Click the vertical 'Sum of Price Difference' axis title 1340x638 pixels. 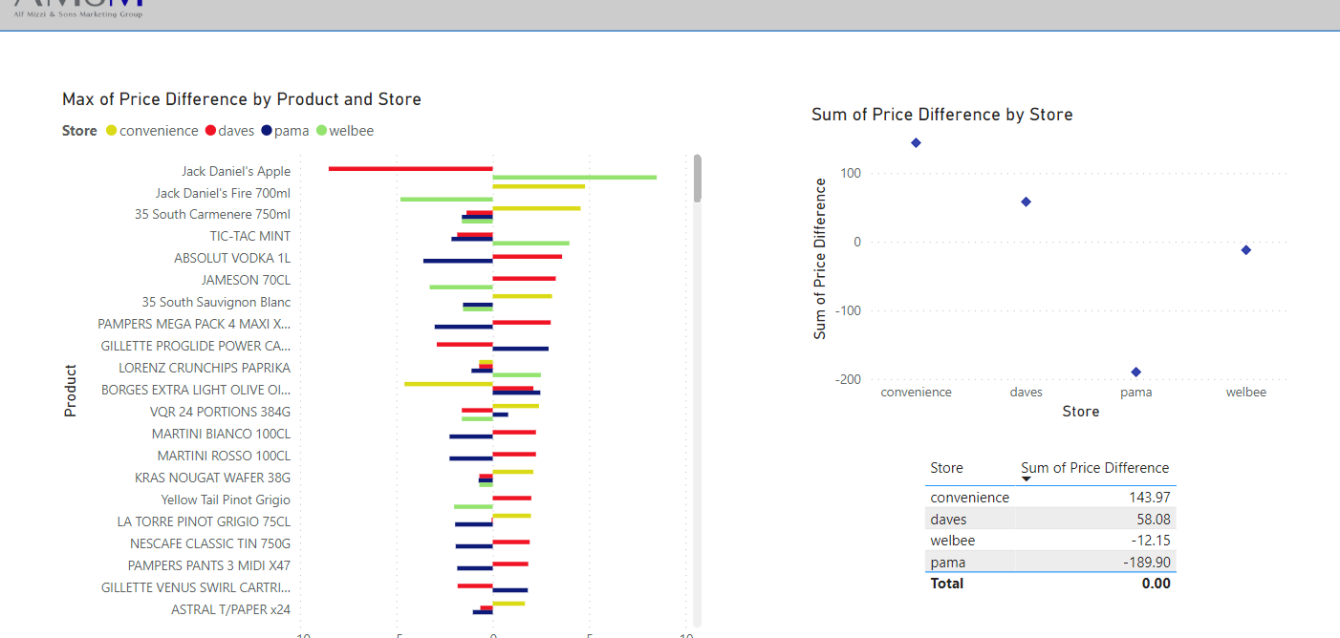click(820, 259)
